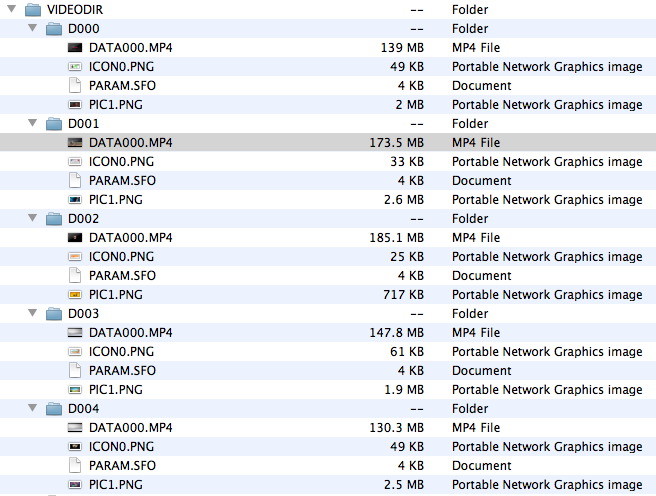The width and height of the screenshot is (656, 496).
Task: Click the 2.5 MB PIC1.PNG image icon
Action: point(75,484)
